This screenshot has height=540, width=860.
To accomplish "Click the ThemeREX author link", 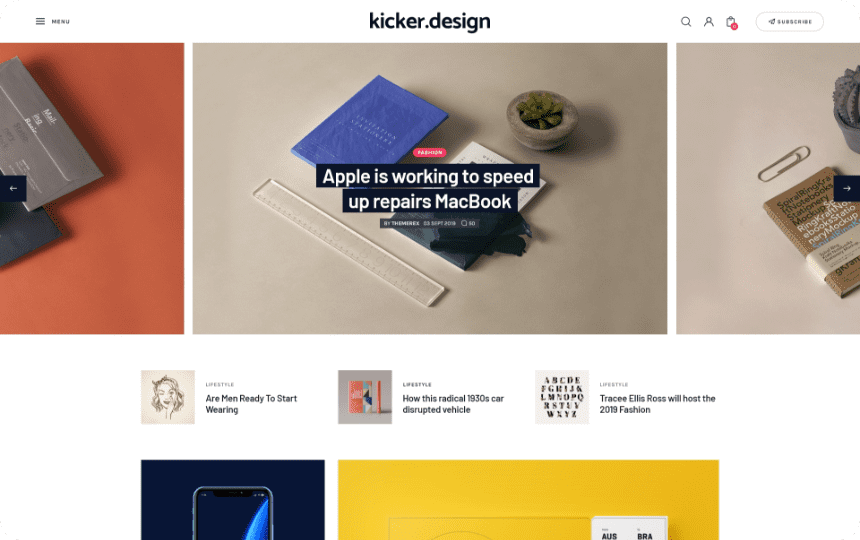I will [405, 224].
